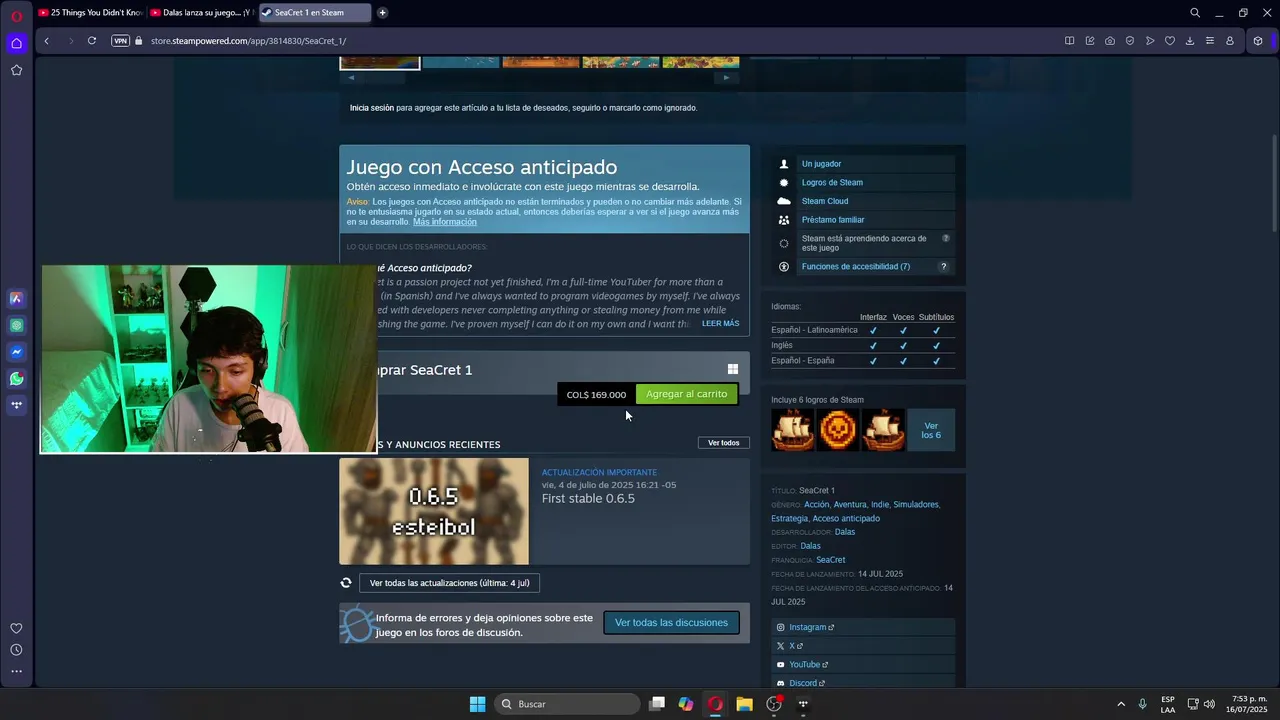Screen dimensions: 1280x720
Task: Open 'Simuladores' genre link
Action: pyautogui.click(x=916, y=505)
